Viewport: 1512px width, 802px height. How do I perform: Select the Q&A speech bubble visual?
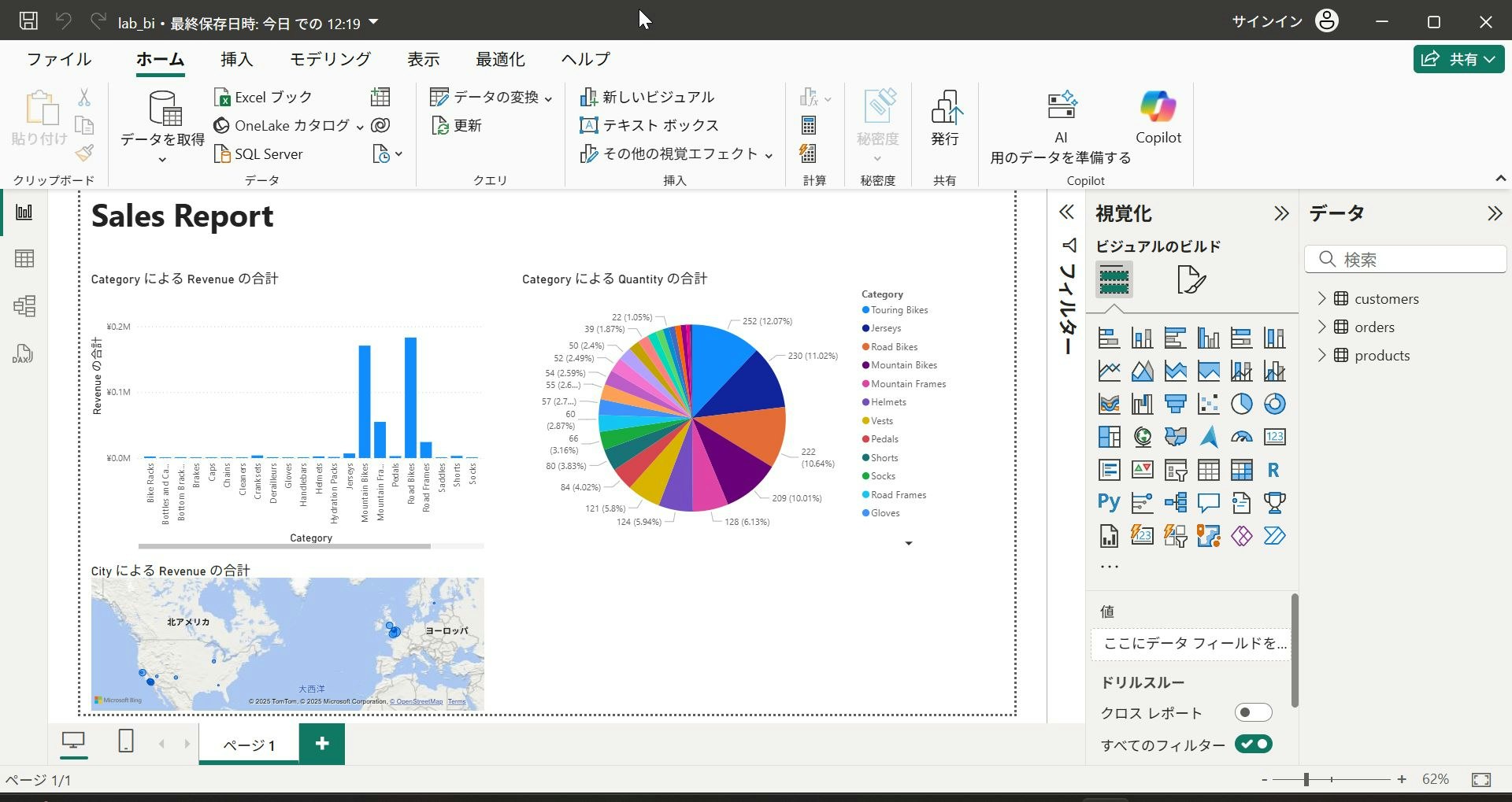[x=1208, y=503]
